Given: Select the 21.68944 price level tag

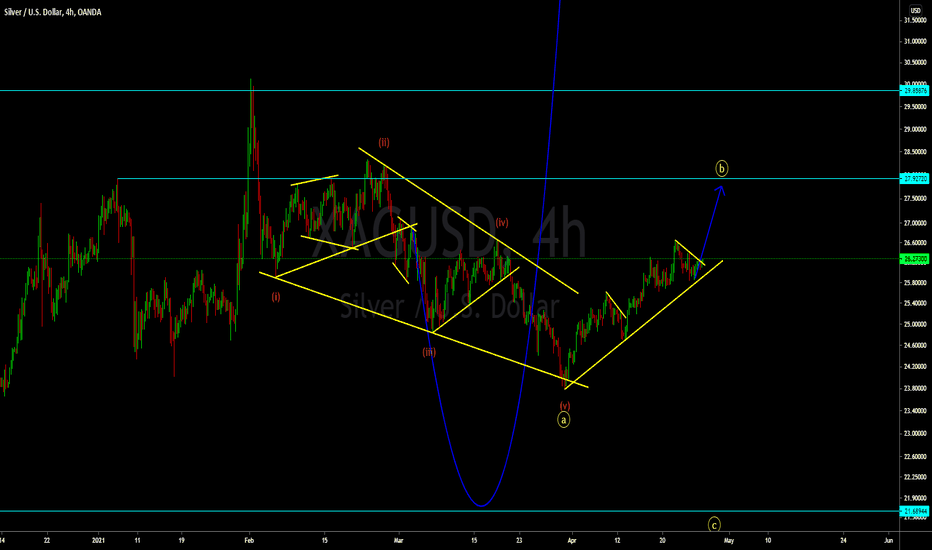Looking at the screenshot, I should pos(915,511).
